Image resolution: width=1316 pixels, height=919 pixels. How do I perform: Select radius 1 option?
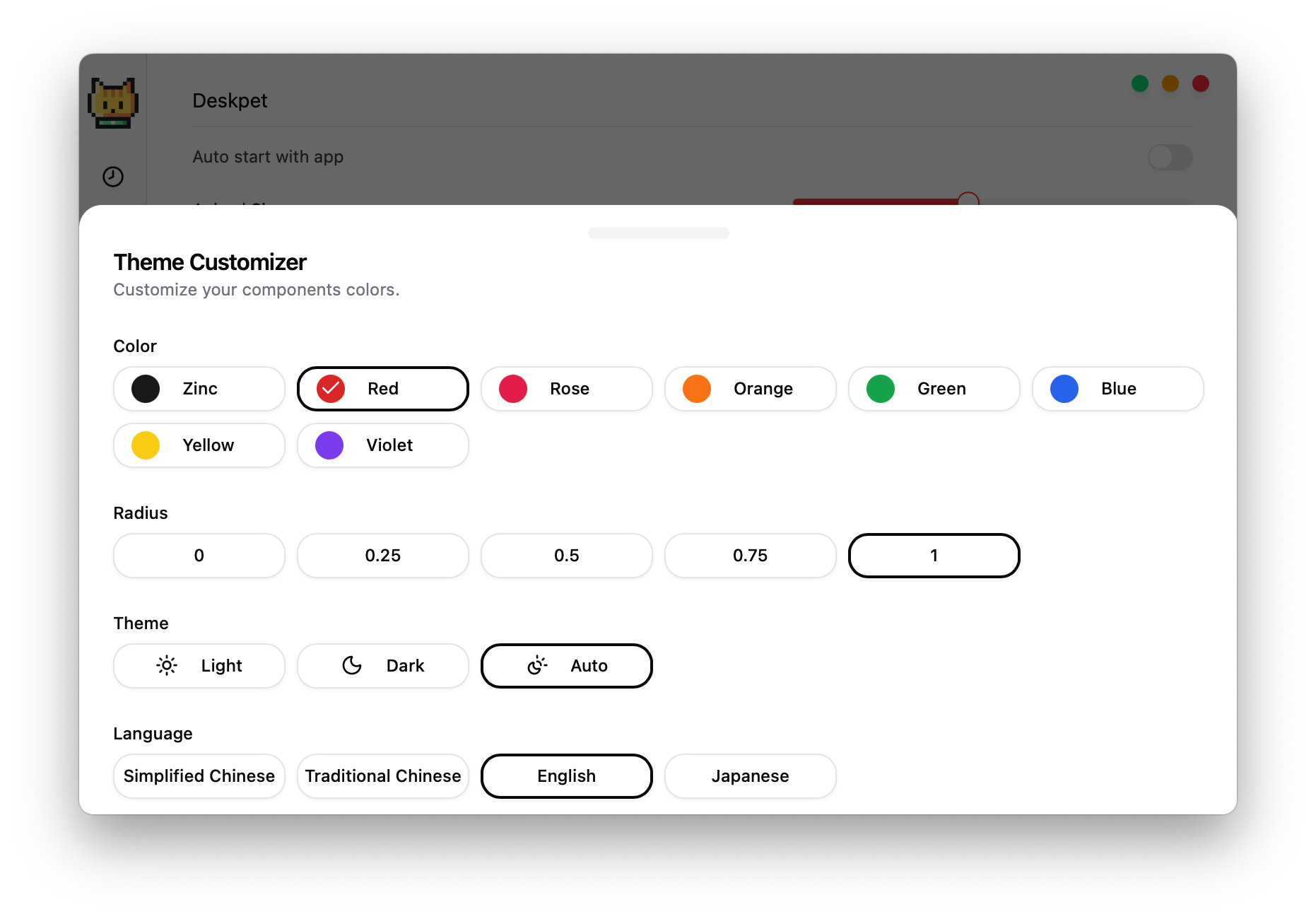(934, 556)
